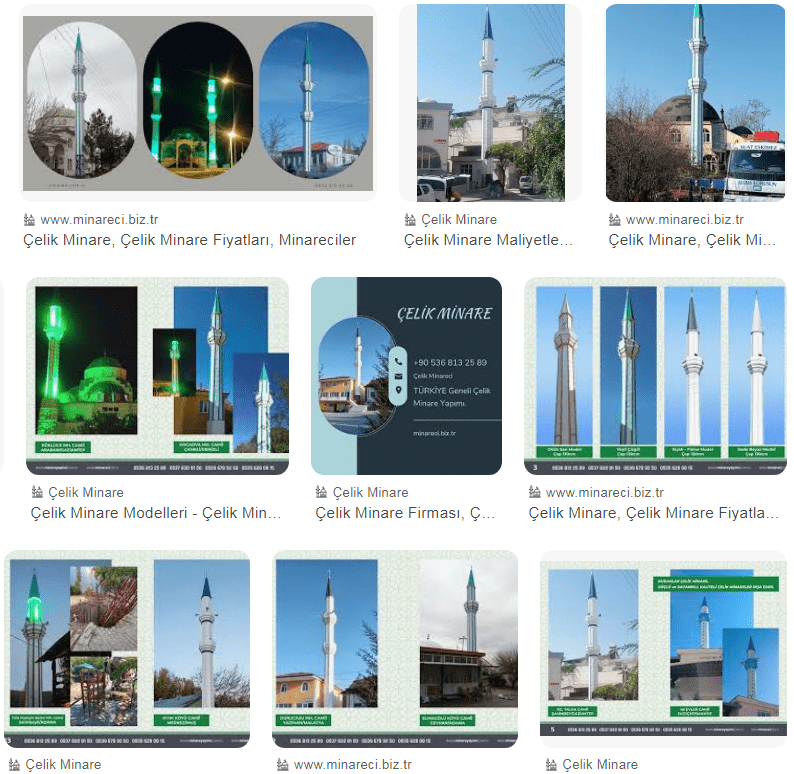Image resolution: width=794 pixels, height=774 pixels.
Task: Click the bottom-left result's source favicon
Action: [12, 765]
